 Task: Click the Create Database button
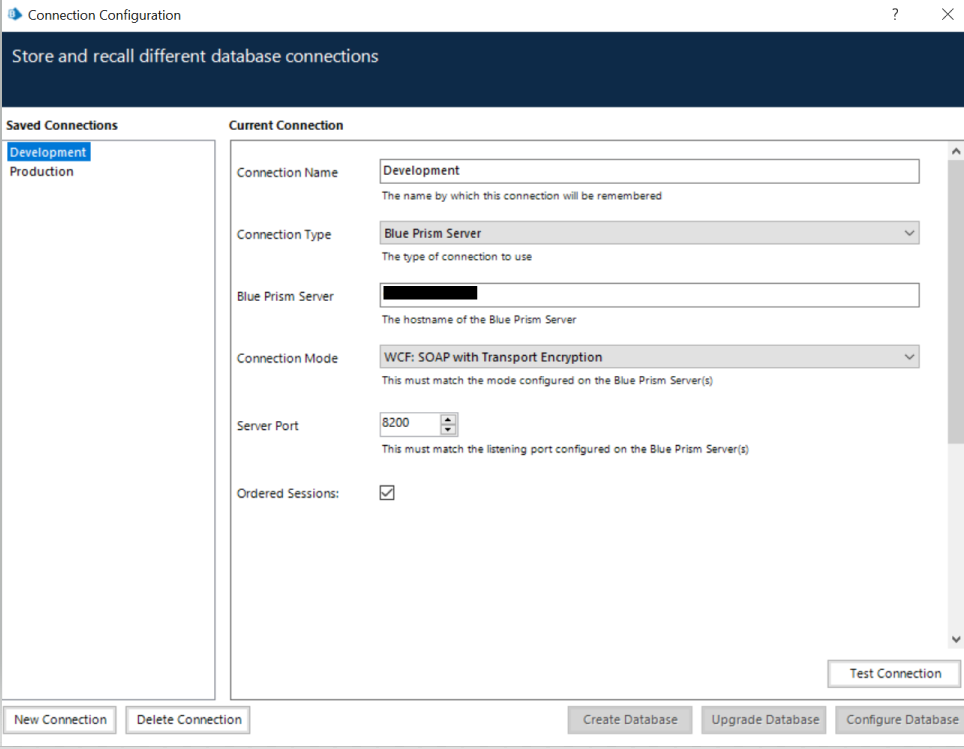(630, 720)
